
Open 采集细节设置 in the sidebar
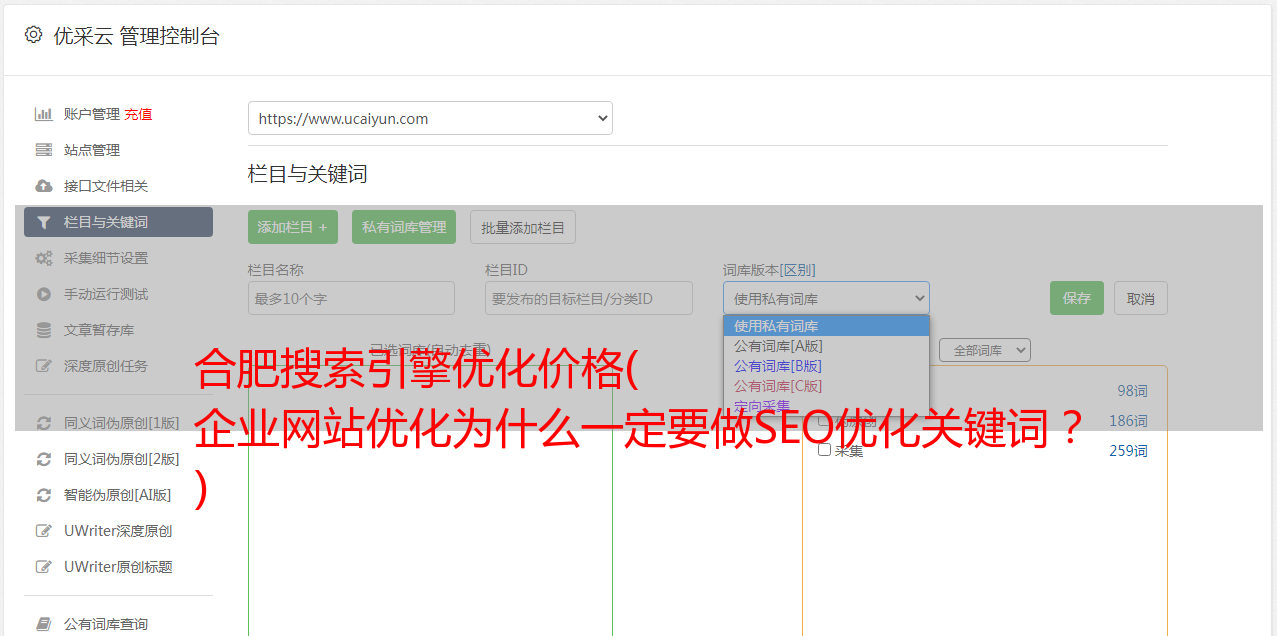tap(106, 258)
